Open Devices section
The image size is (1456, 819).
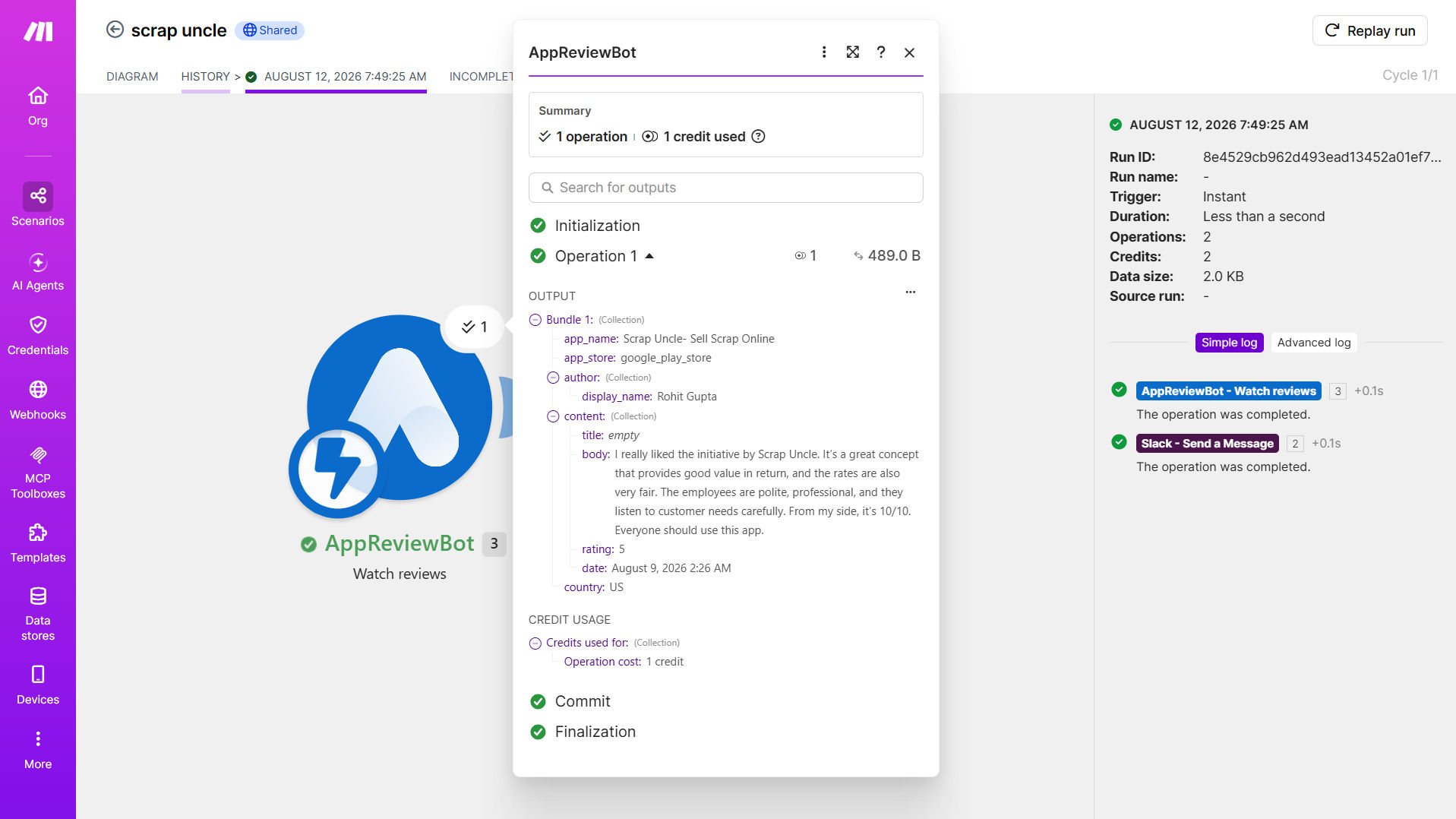[x=38, y=685]
